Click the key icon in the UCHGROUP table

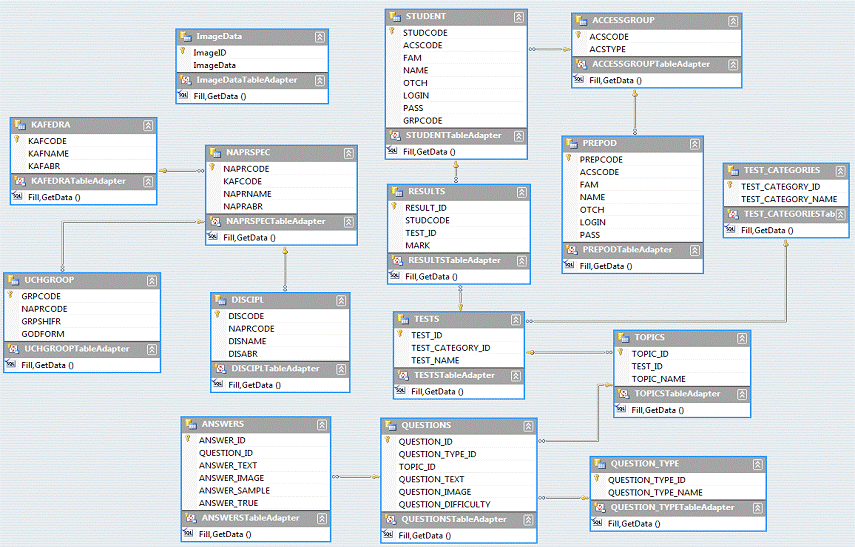tap(10, 296)
